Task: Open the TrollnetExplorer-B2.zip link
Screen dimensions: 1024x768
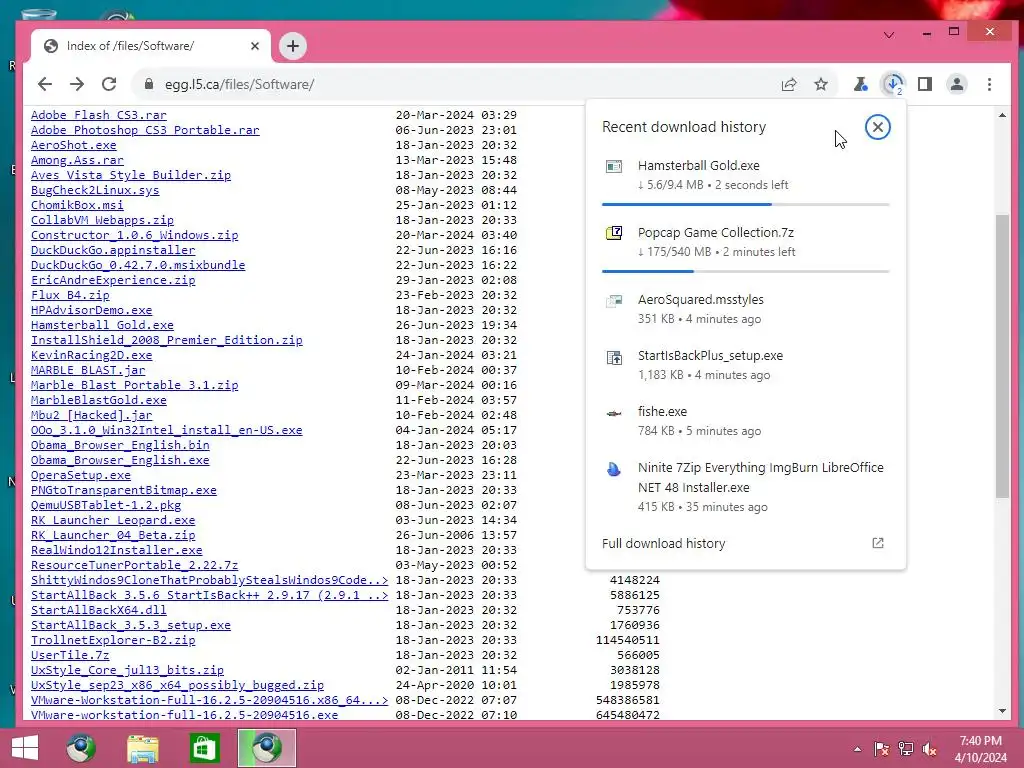Action: pos(113,641)
